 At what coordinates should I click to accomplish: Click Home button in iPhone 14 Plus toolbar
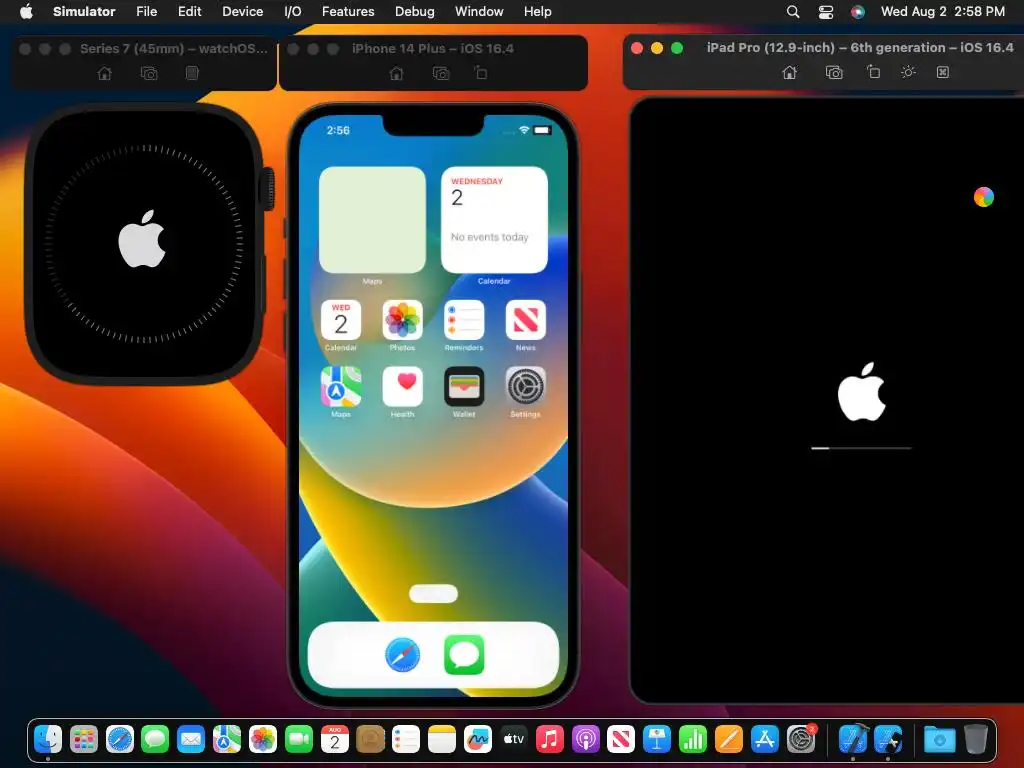click(x=396, y=73)
